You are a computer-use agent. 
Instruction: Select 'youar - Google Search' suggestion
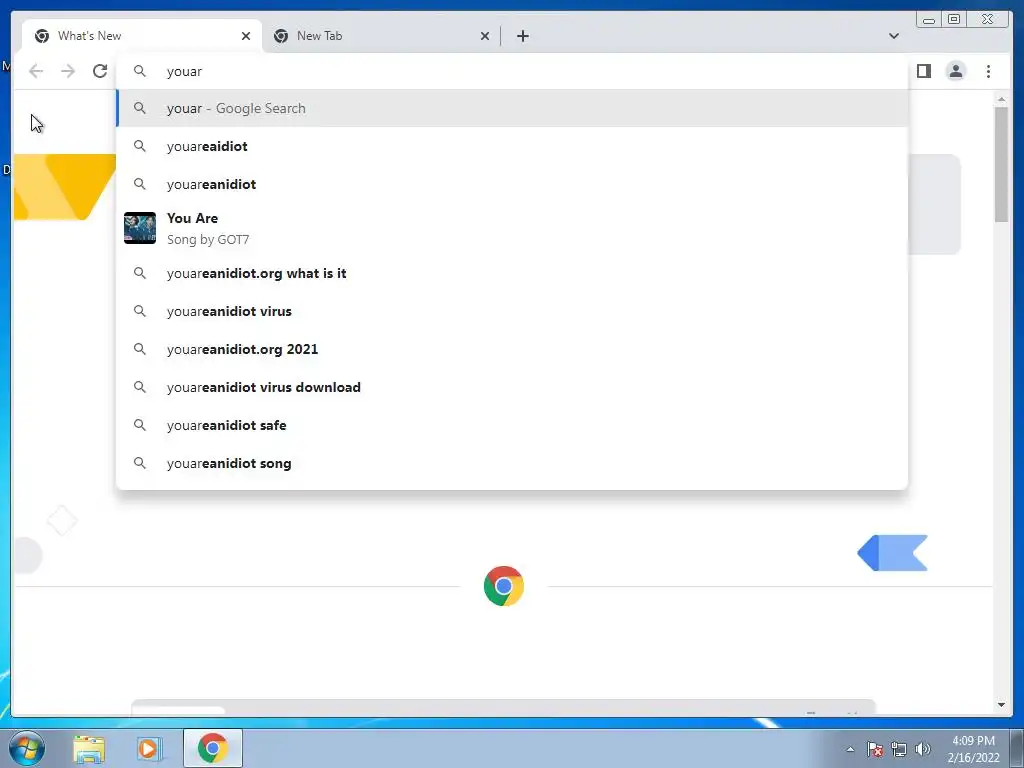tap(512, 108)
